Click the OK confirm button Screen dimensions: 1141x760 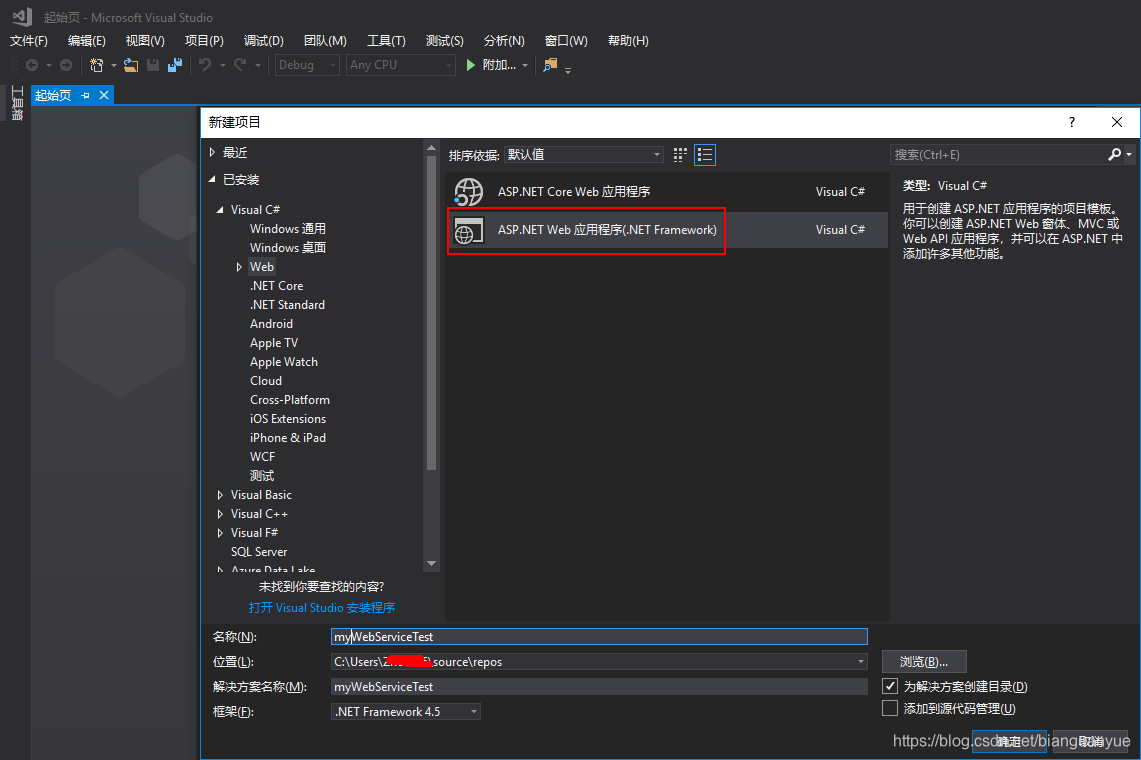(x=1009, y=741)
